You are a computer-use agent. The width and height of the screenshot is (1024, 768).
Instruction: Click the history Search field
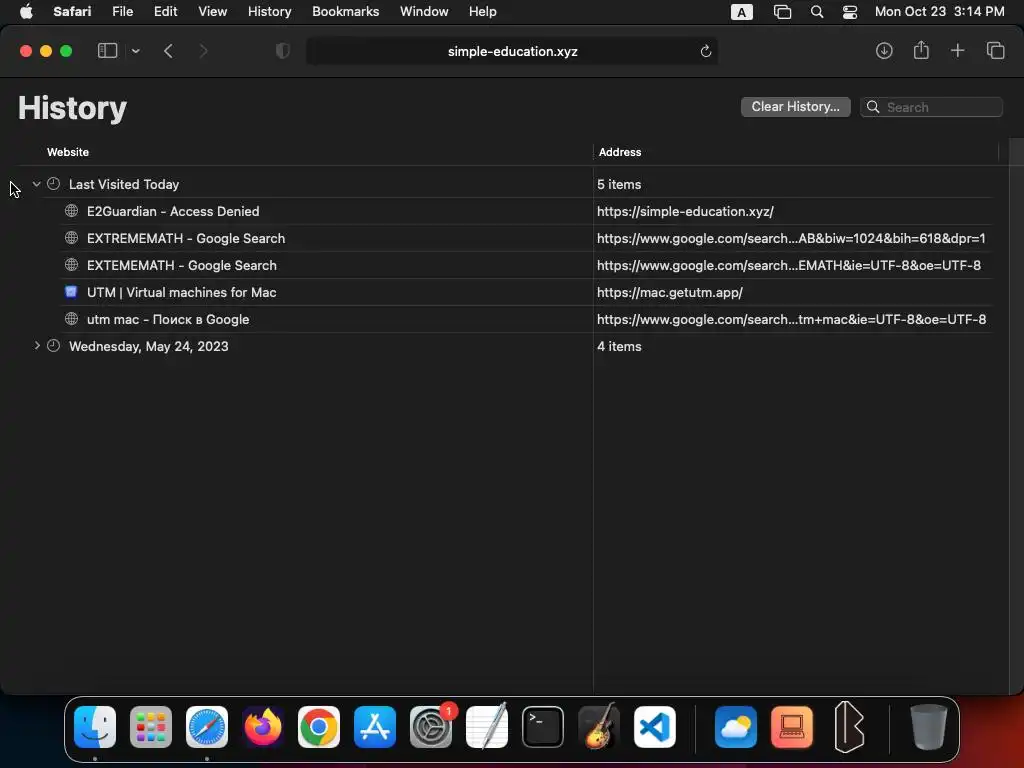[x=931, y=107]
